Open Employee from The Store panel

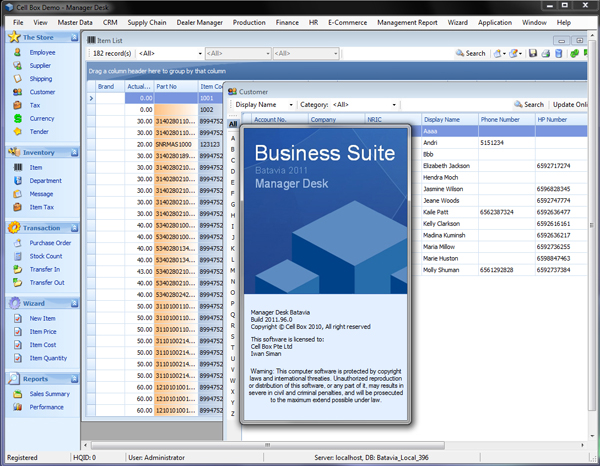pos(42,52)
